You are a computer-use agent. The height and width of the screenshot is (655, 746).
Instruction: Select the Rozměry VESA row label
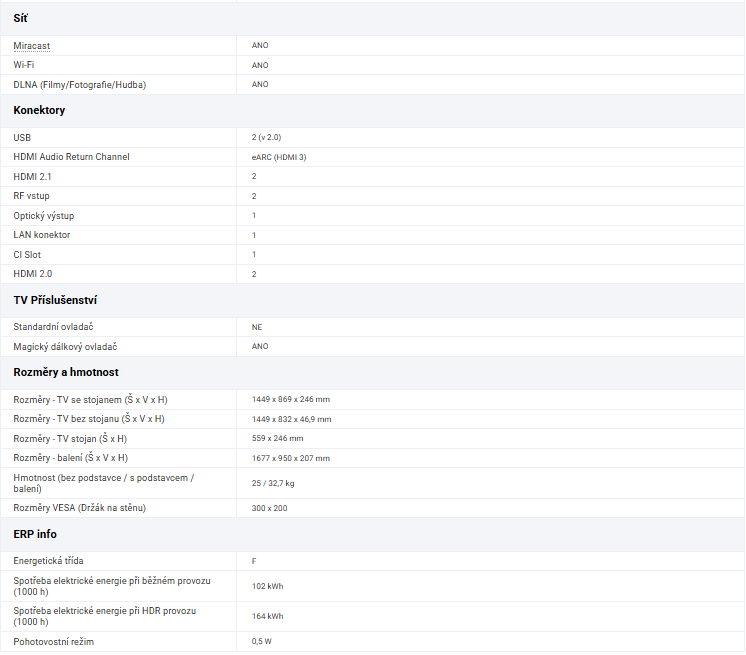(x=79, y=508)
